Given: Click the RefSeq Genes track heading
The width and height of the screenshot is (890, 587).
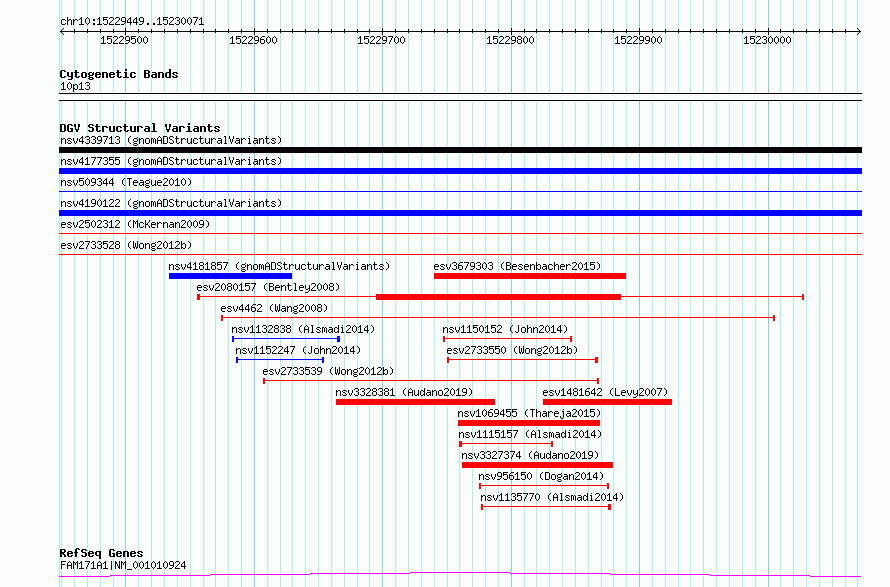Looking at the screenshot, I should click(x=101, y=553).
